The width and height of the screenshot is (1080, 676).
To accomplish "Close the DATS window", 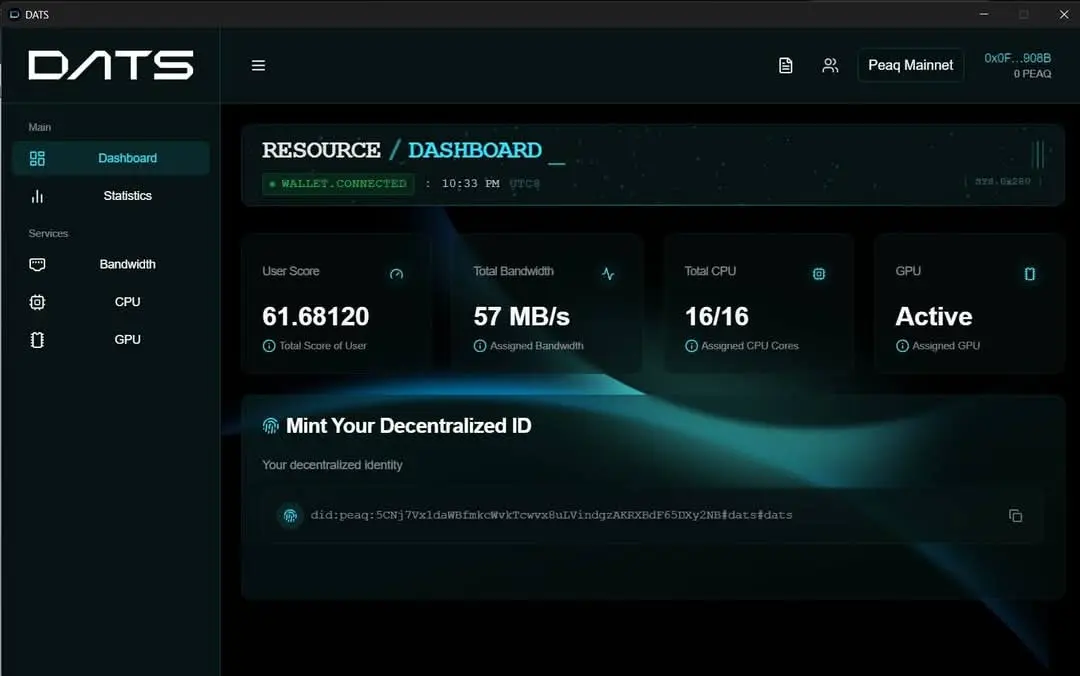I will pyautogui.click(x=1063, y=14).
